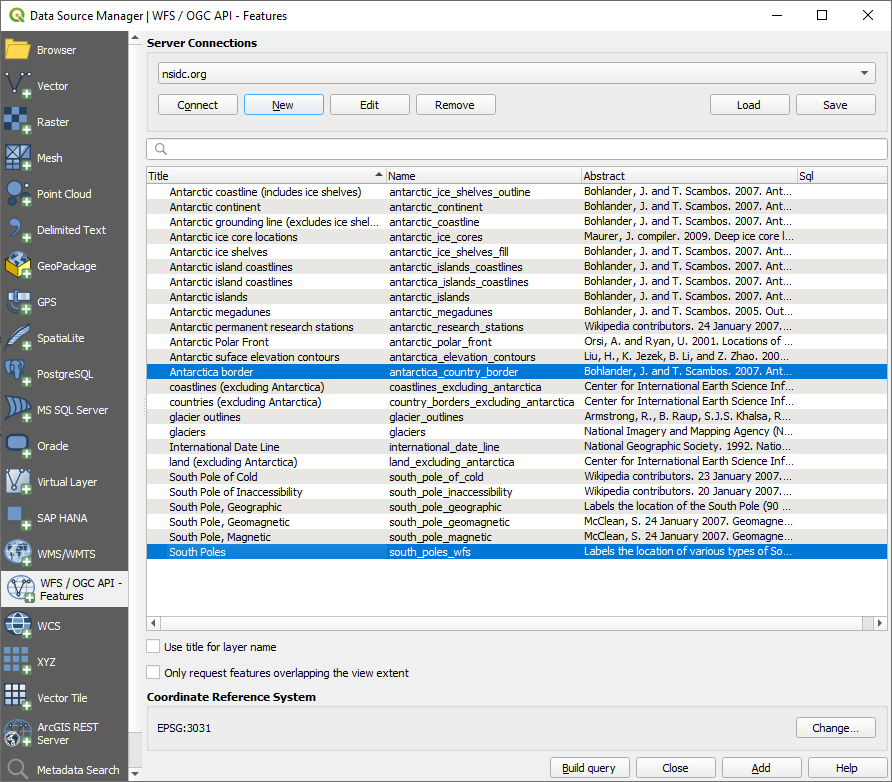Image resolution: width=892 pixels, height=782 pixels.
Task: Open the nsidc.org server connection dropdown
Action: tap(516, 74)
